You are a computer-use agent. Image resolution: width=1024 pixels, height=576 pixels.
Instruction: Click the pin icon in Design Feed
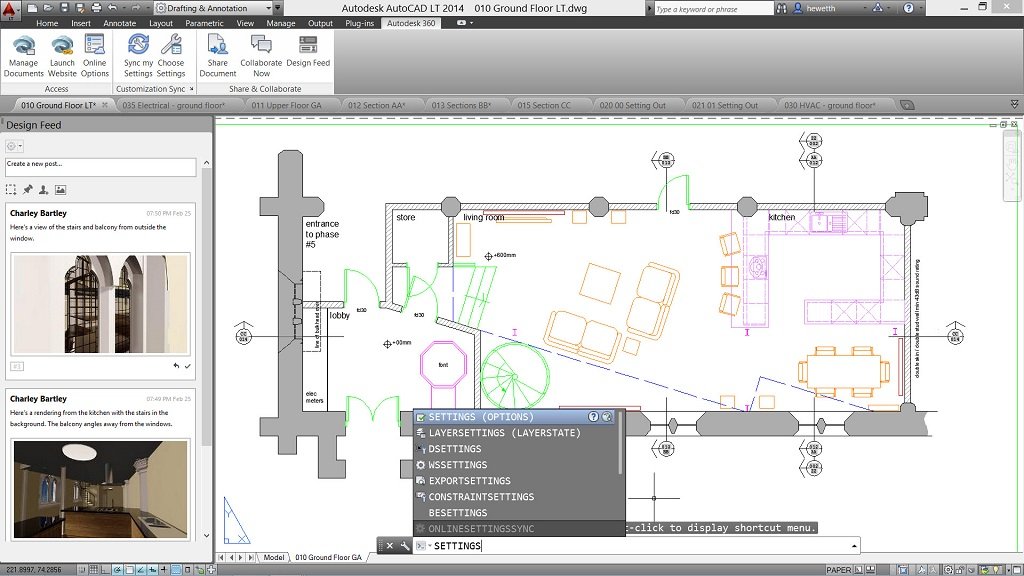[28, 190]
